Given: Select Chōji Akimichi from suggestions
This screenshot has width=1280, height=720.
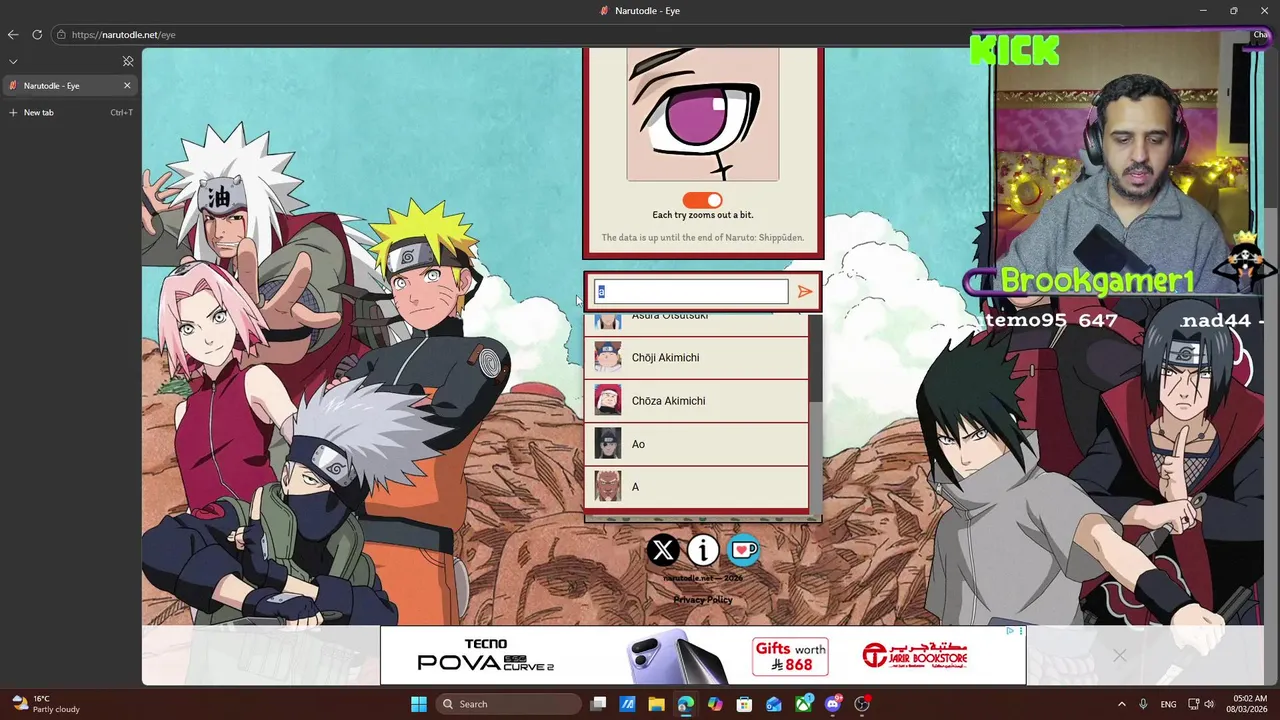Looking at the screenshot, I should (x=696, y=358).
